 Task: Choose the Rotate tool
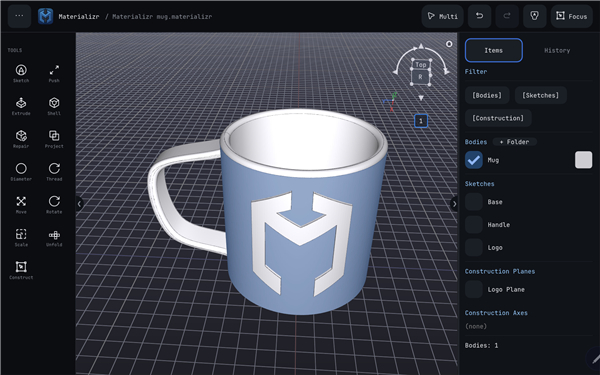tap(54, 205)
